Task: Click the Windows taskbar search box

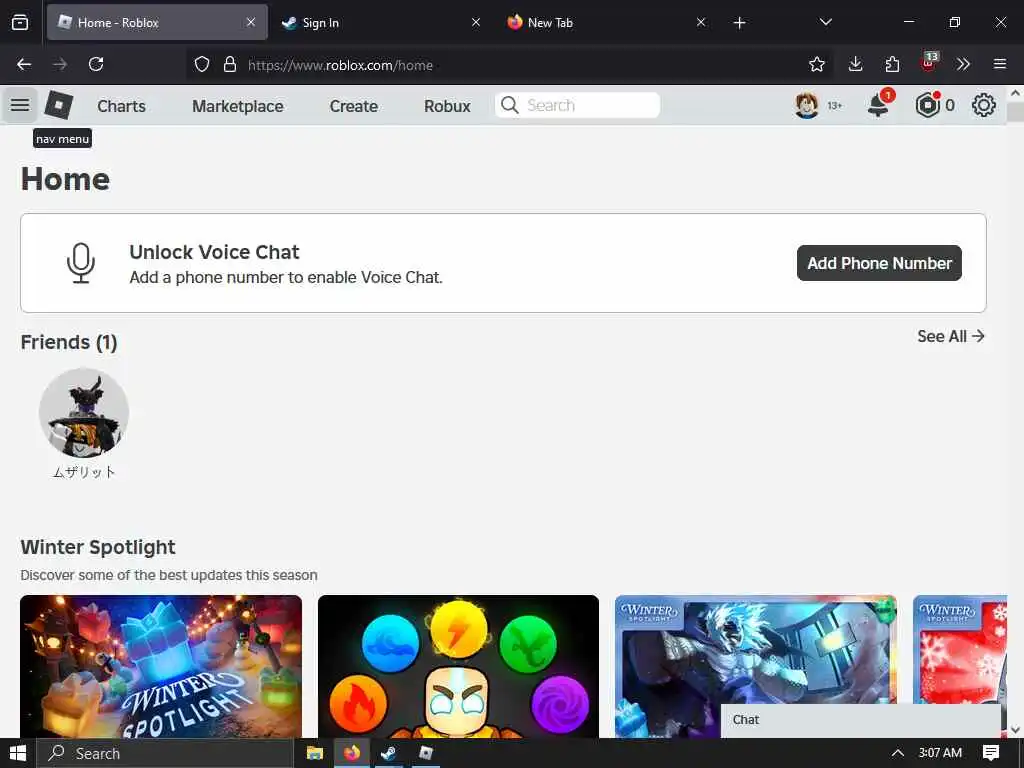Action: pyautogui.click(x=164, y=753)
